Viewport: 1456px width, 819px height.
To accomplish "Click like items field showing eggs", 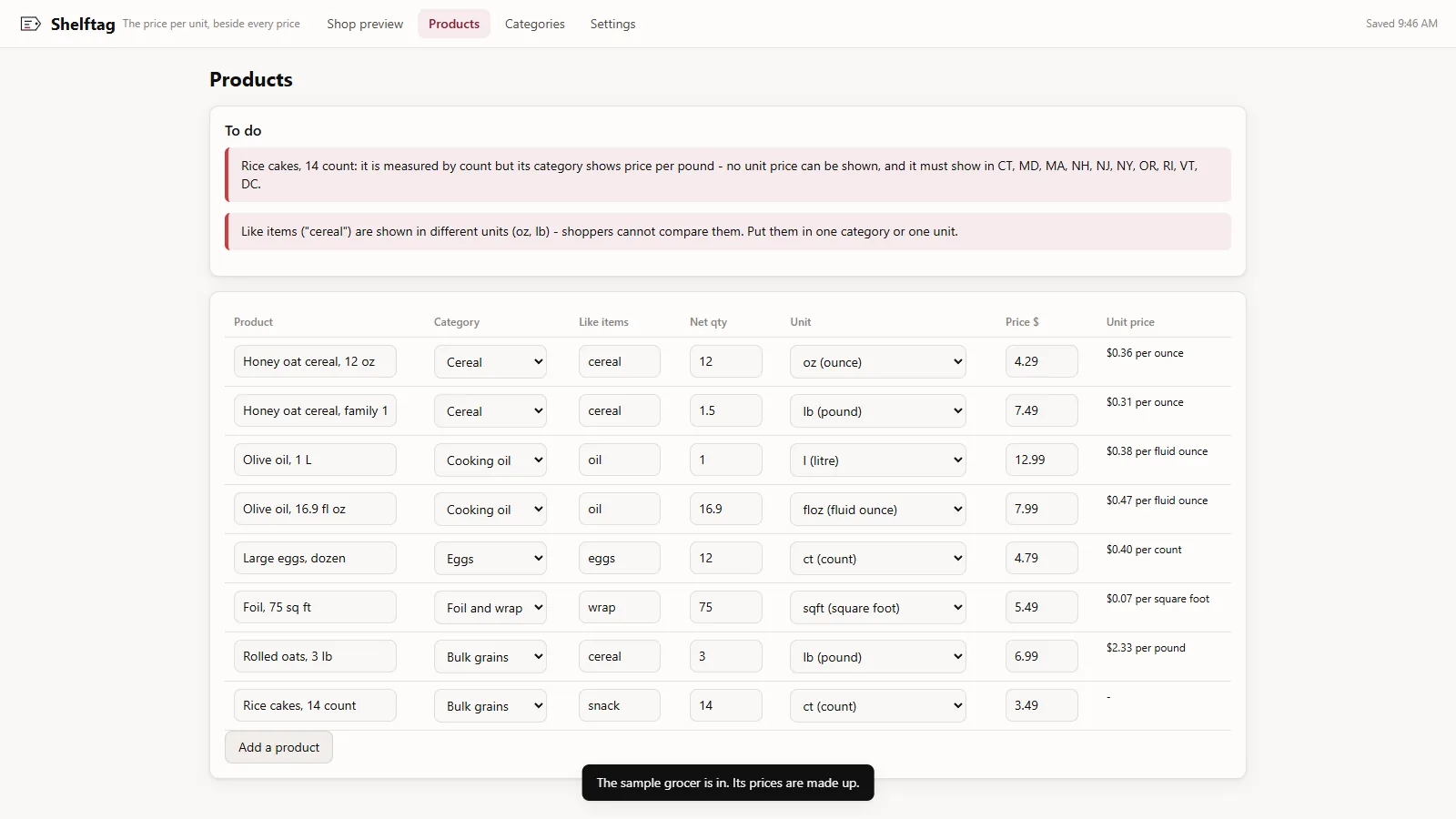I will pos(620,558).
